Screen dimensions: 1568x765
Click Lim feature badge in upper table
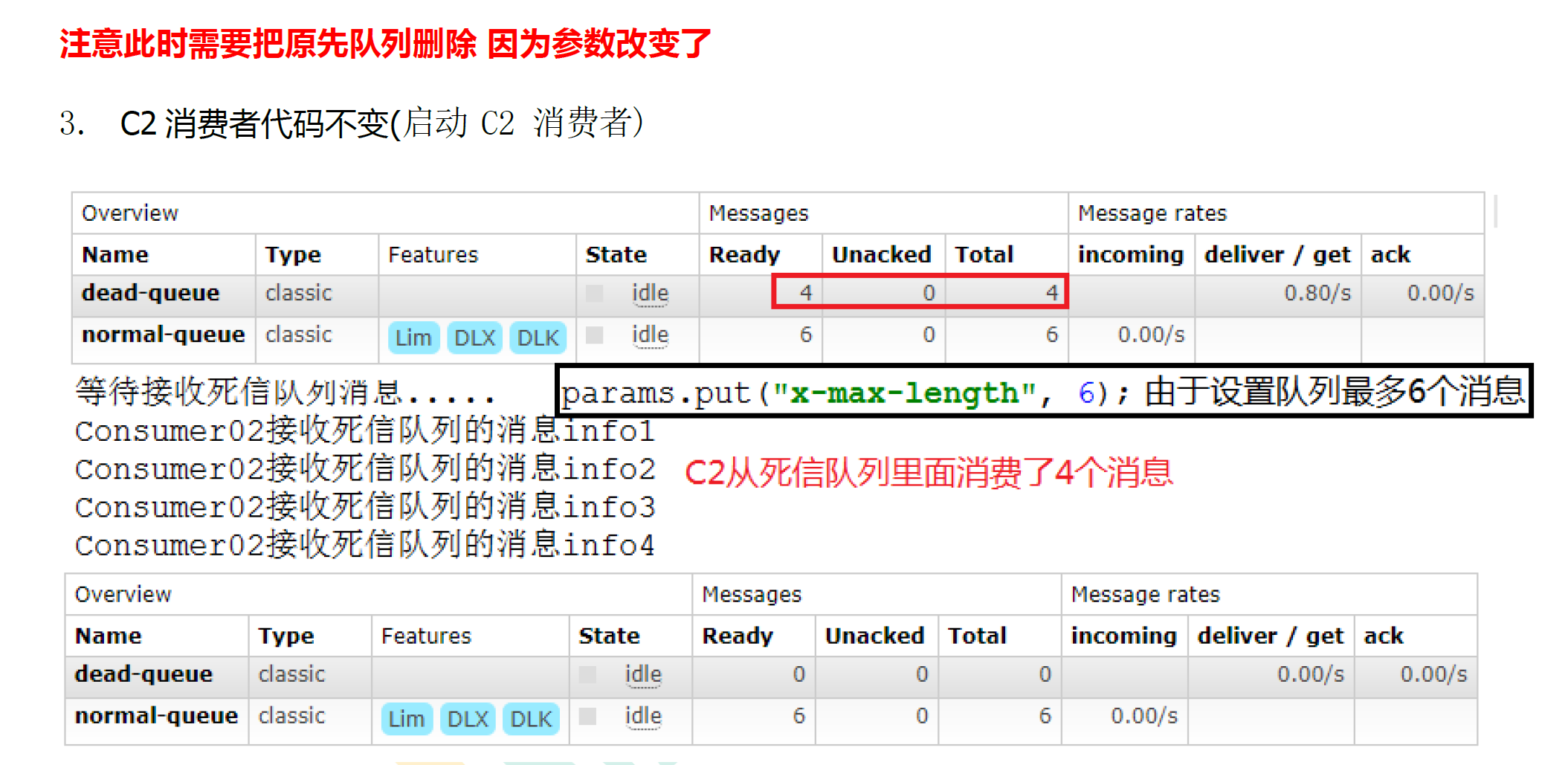[413, 338]
